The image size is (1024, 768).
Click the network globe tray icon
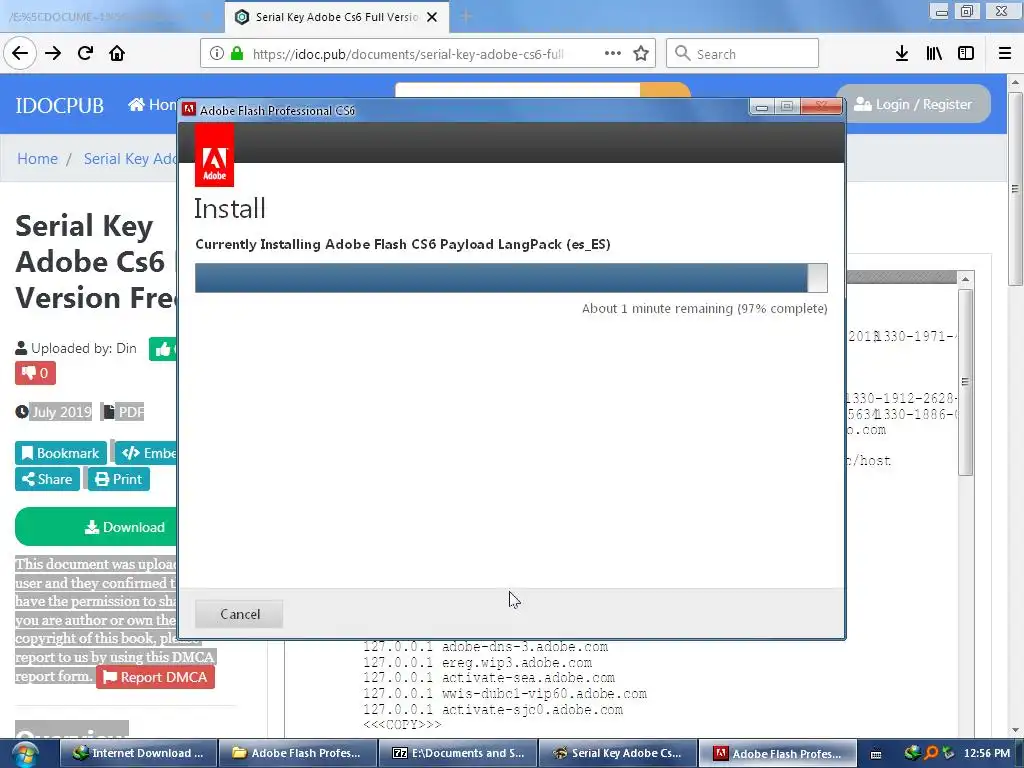click(913, 753)
